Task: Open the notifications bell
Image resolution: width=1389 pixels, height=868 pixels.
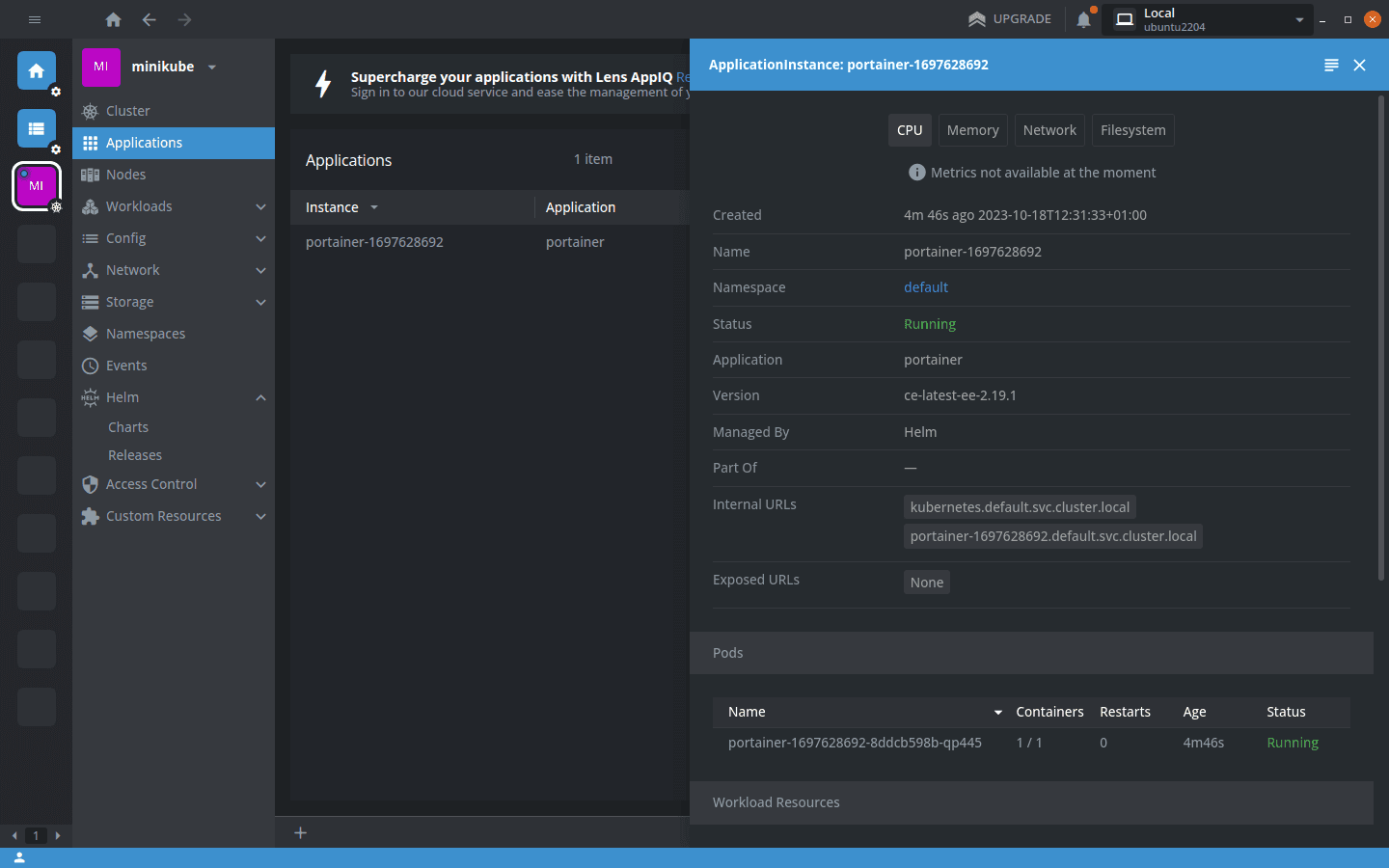Action: (1084, 19)
